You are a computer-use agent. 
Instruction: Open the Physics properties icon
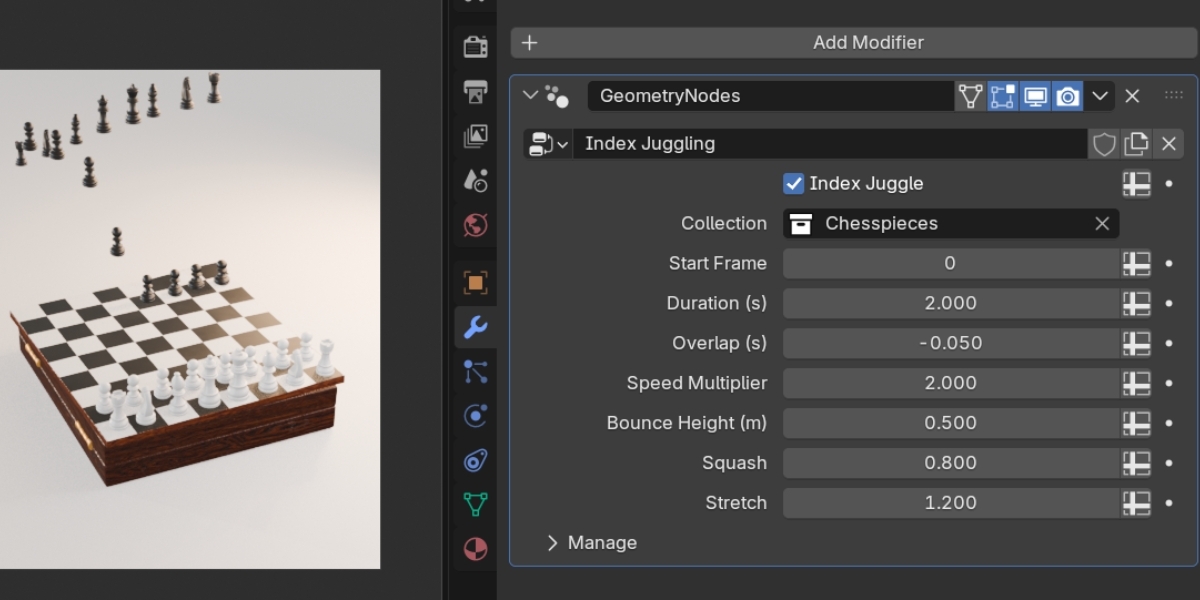(476, 416)
